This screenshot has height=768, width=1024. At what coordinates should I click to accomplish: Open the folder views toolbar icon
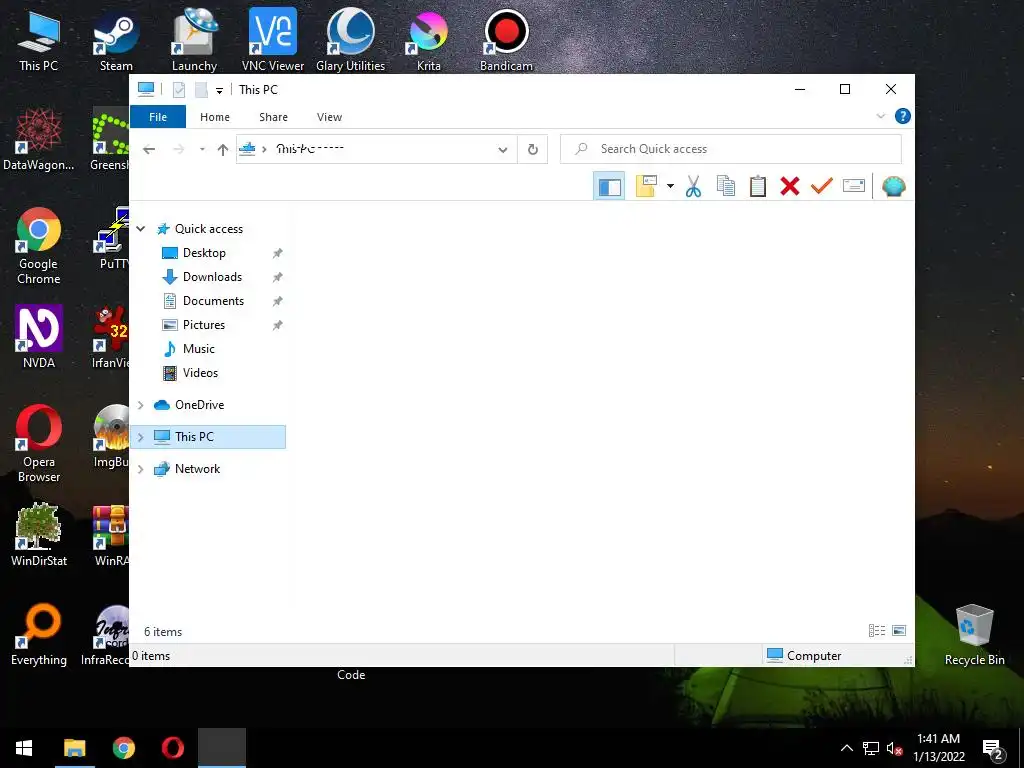click(646, 187)
